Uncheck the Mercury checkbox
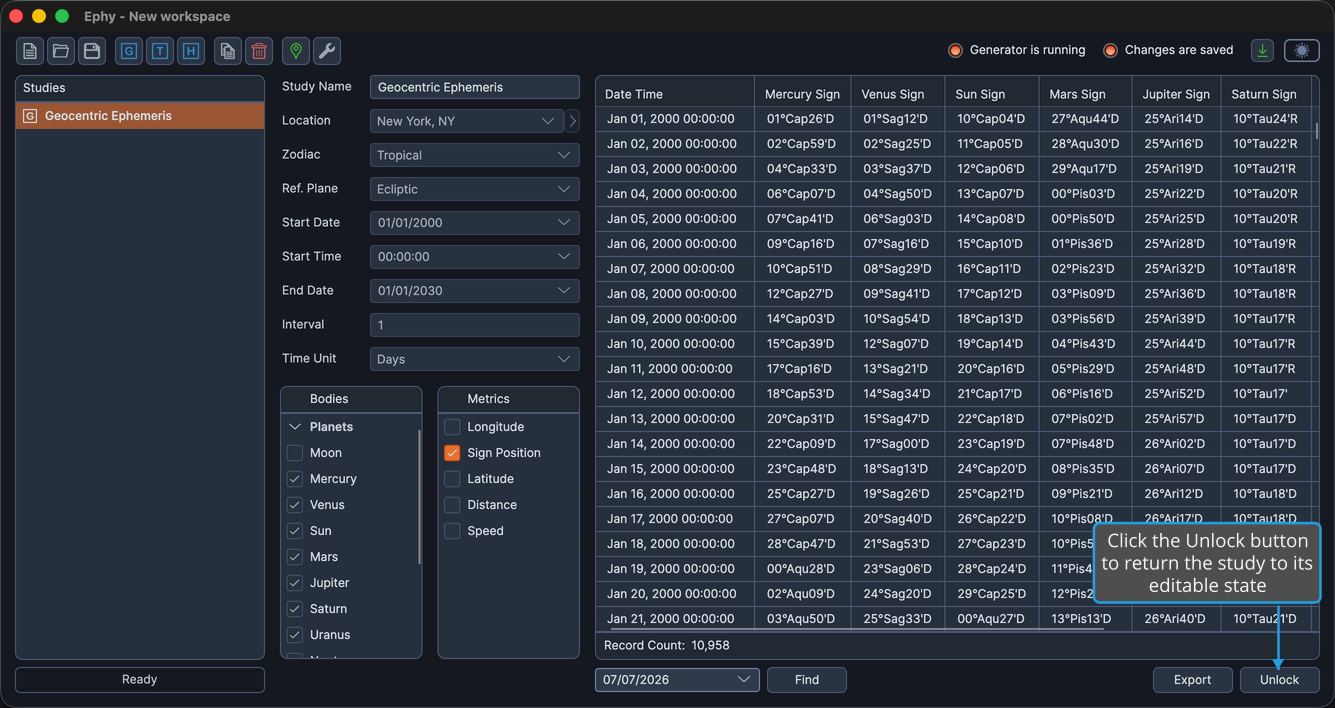Image resolution: width=1335 pixels, height=708 pixels. coord(295,479)
